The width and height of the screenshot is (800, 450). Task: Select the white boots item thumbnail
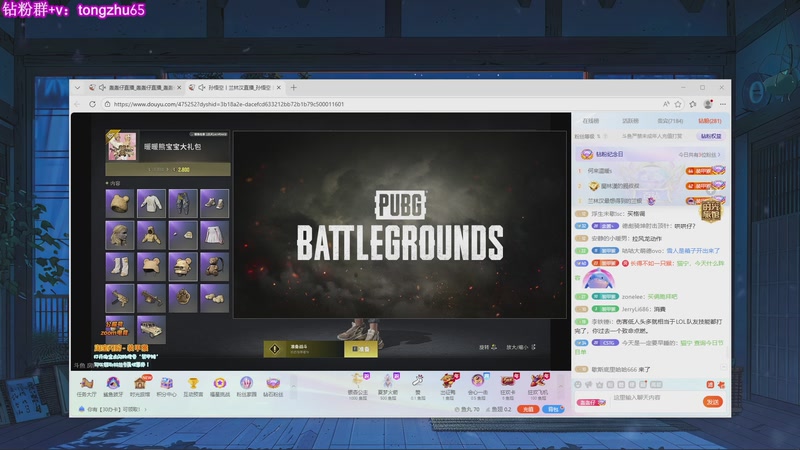(119, 266)
